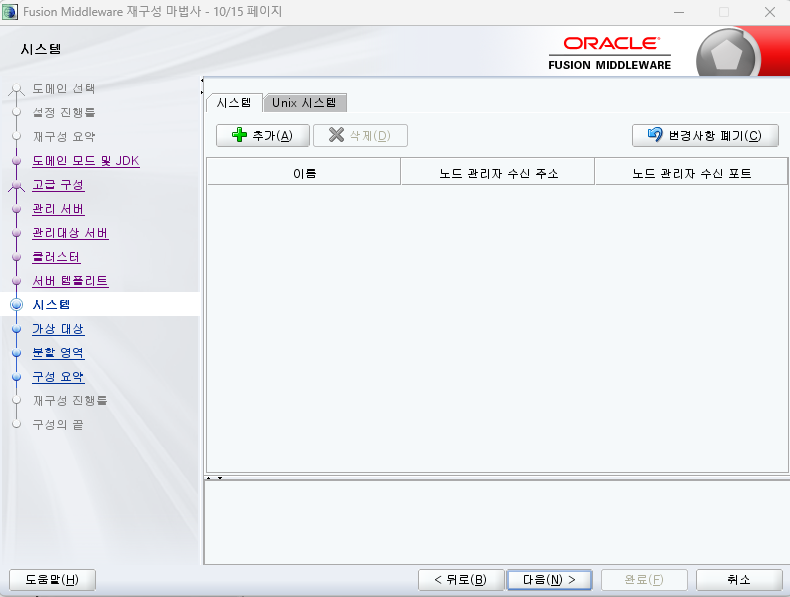The height and width of the screenshot is (597, 790).
Task: Click the 구성의 끝 step label
Action: tap(58, 425)
